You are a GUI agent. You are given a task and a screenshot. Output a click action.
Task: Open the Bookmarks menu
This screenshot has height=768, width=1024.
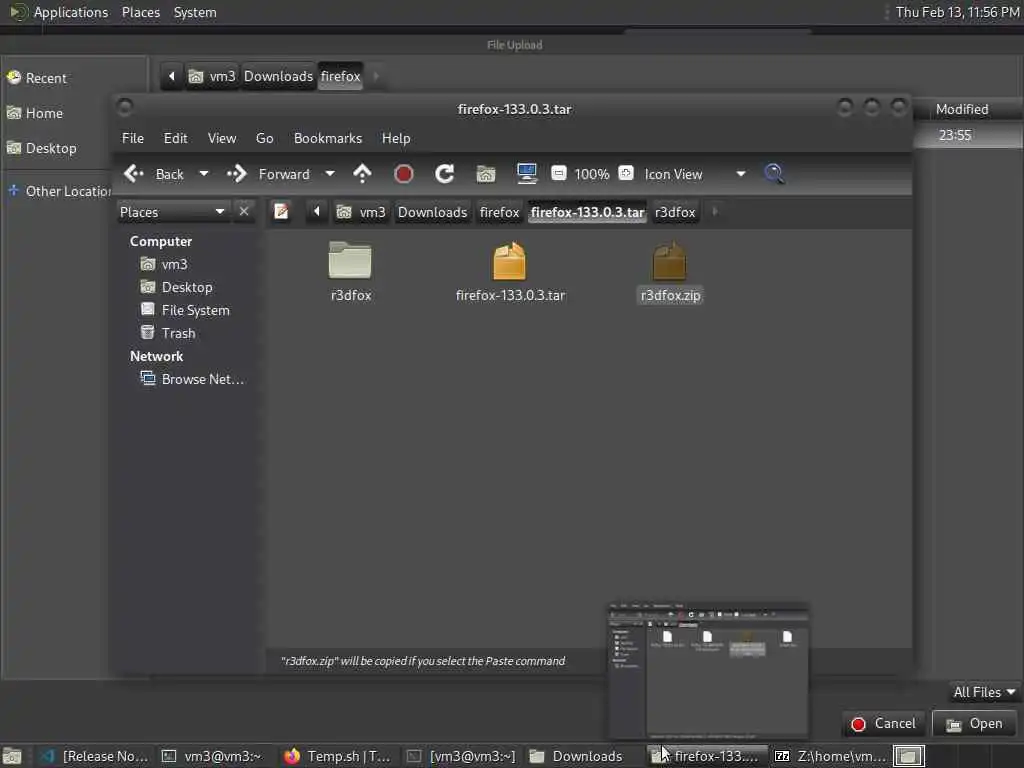click(x=328, y=138)
